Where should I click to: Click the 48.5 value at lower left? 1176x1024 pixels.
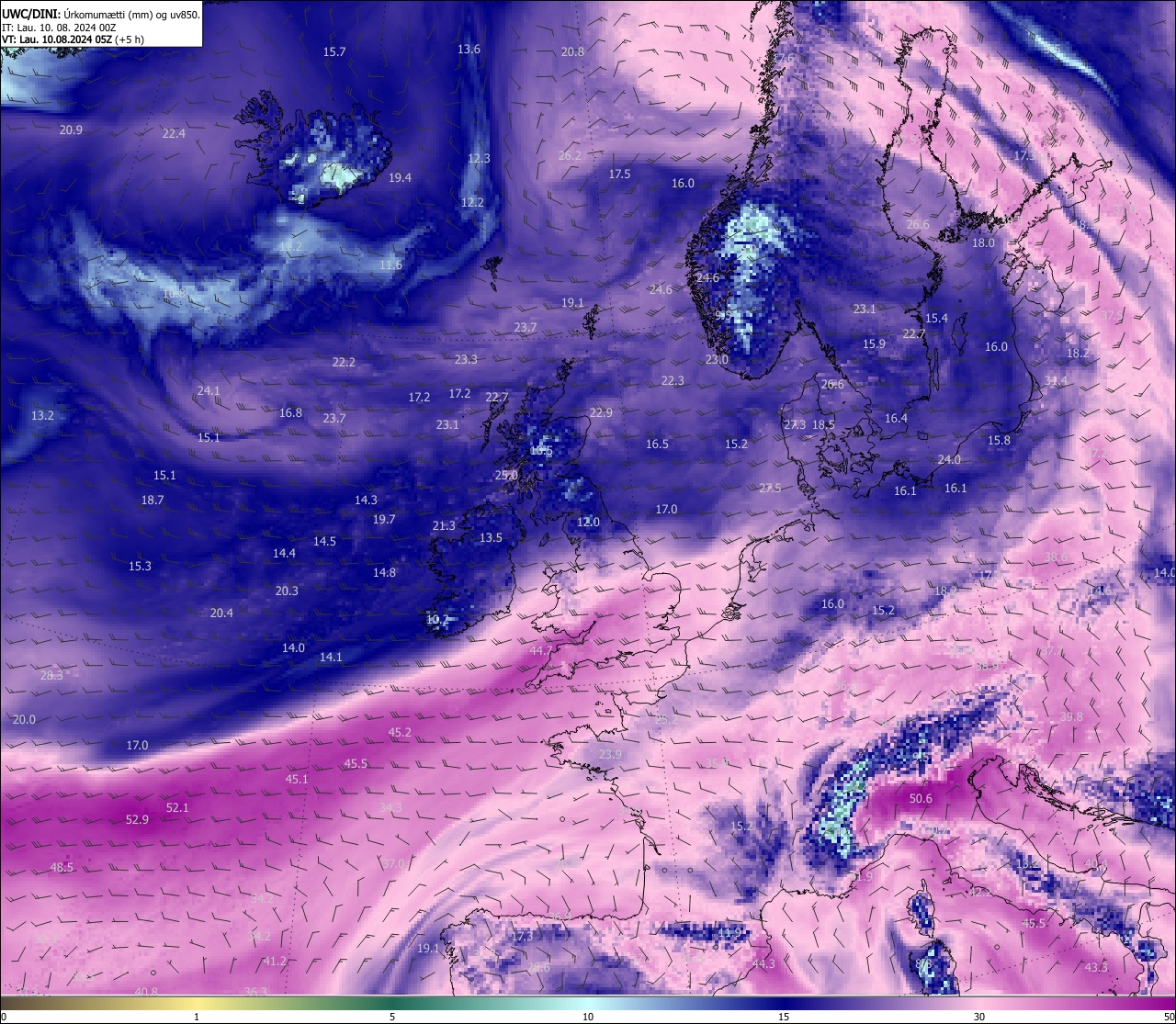(62, 868)
